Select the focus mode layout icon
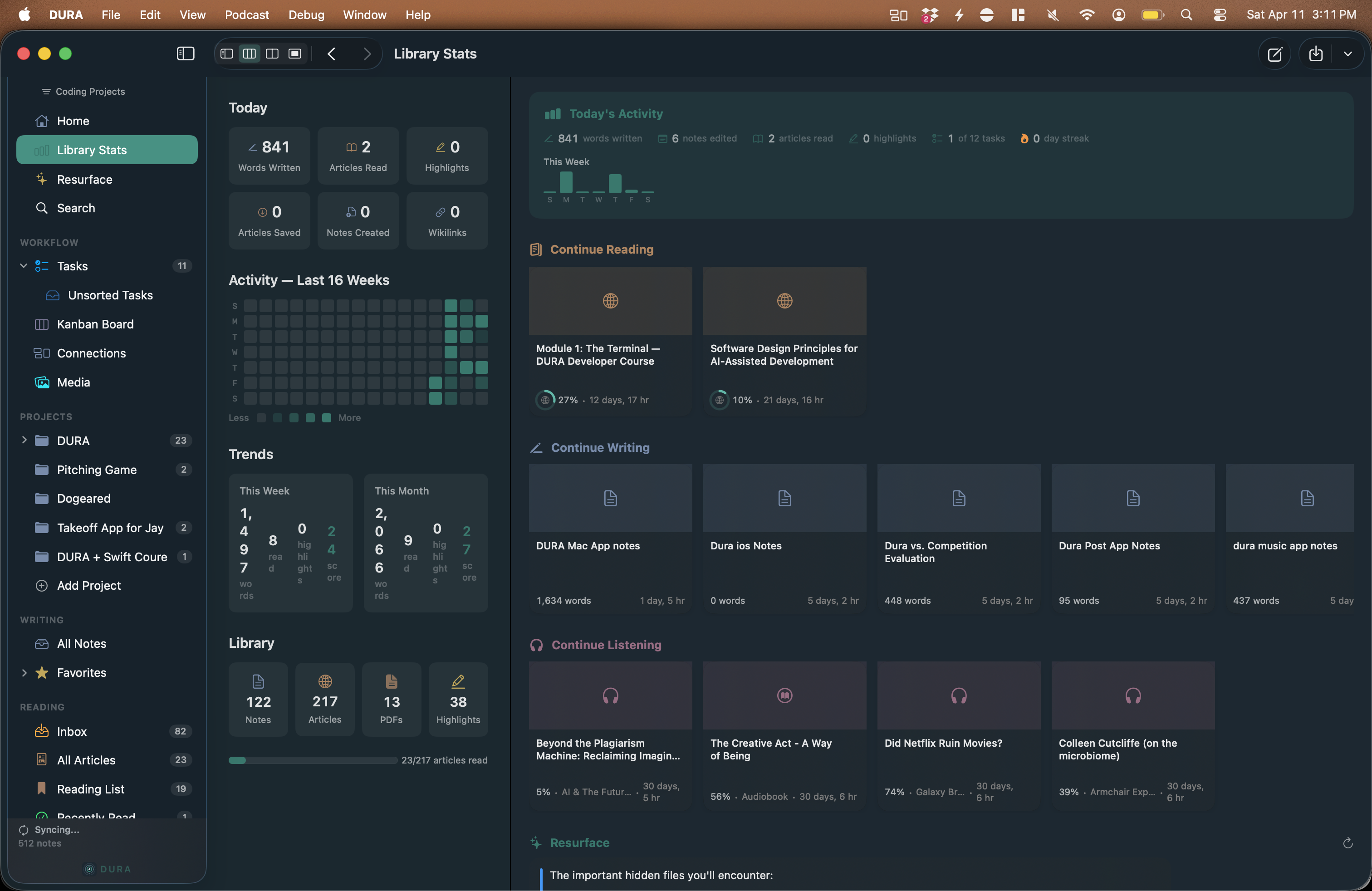The width and height of the screenshot is (1372, 891). pyautogui.click(x=294, y=54)
